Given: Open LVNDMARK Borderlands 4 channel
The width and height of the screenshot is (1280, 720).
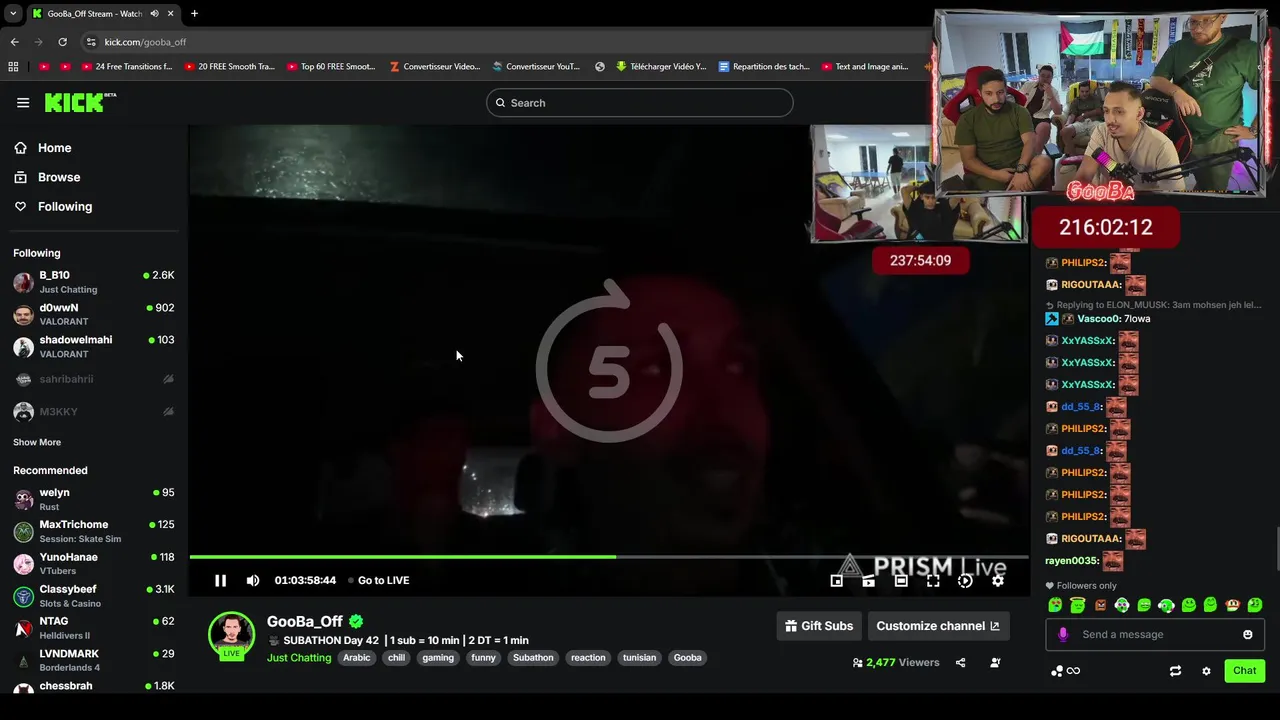Looking at the screenshot, I should [94, 660].
